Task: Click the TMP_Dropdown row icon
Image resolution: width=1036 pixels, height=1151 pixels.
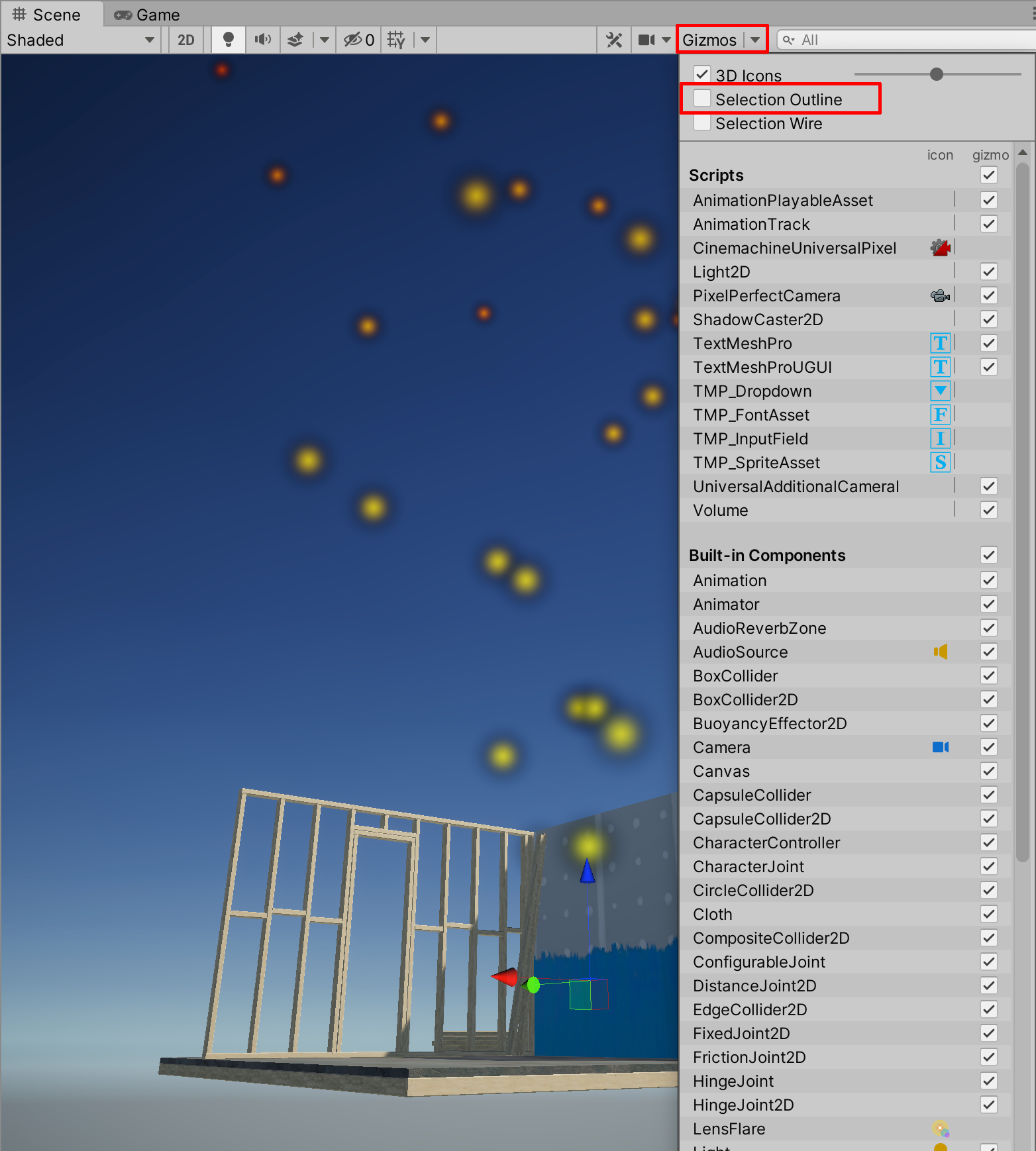Action: [x=940, y=391]
